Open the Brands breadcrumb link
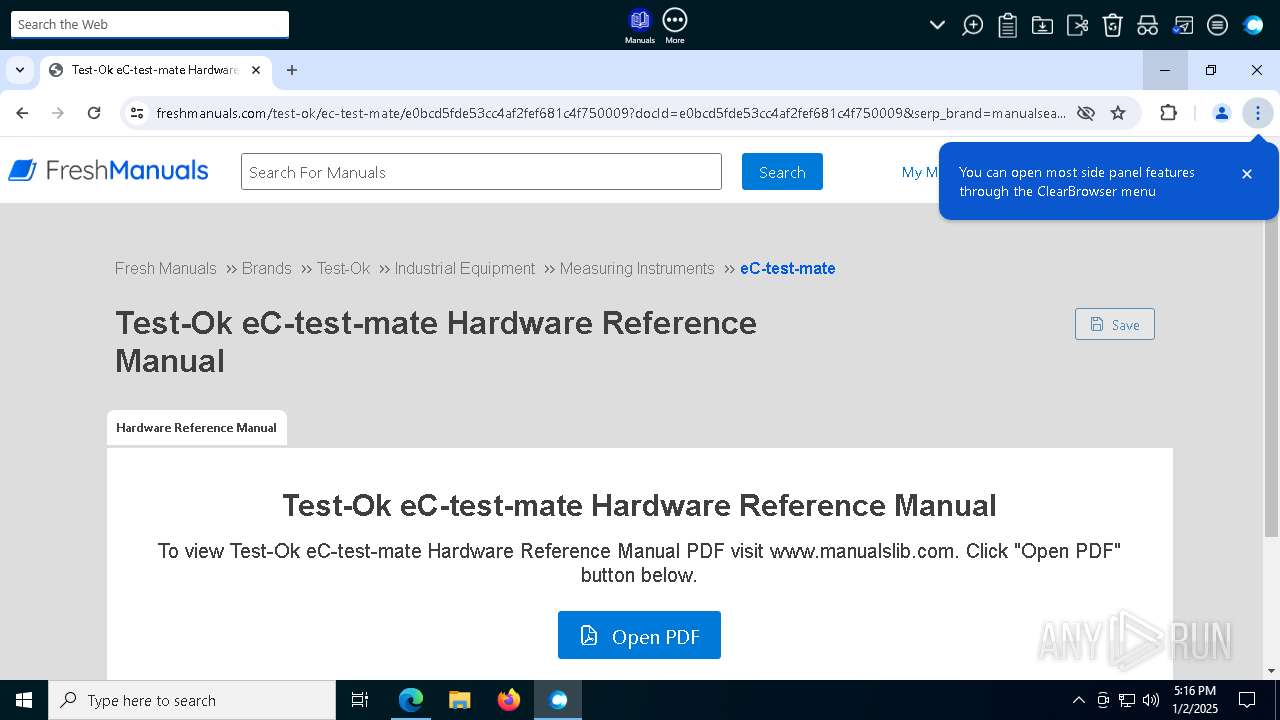The width and height of the screenshot is (1280, 720). (x=266, y=268)
